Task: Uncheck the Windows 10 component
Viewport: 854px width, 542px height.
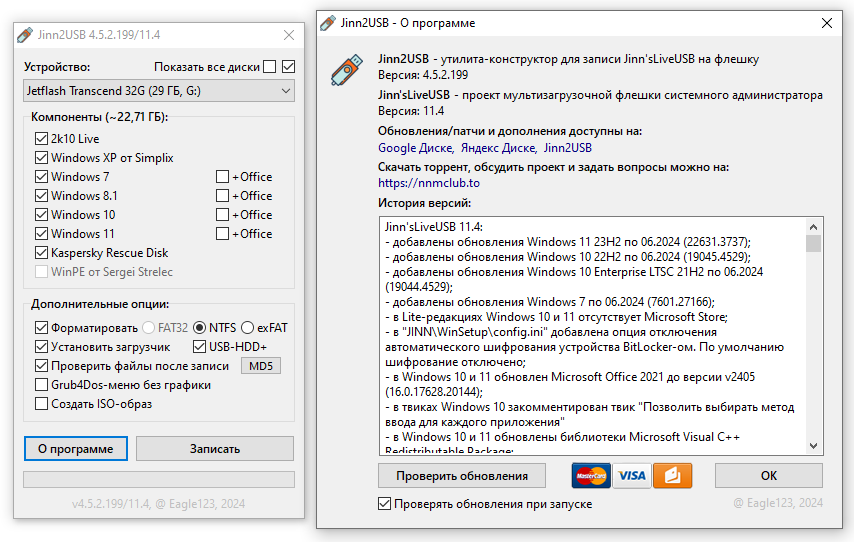Action: [41, 215]
